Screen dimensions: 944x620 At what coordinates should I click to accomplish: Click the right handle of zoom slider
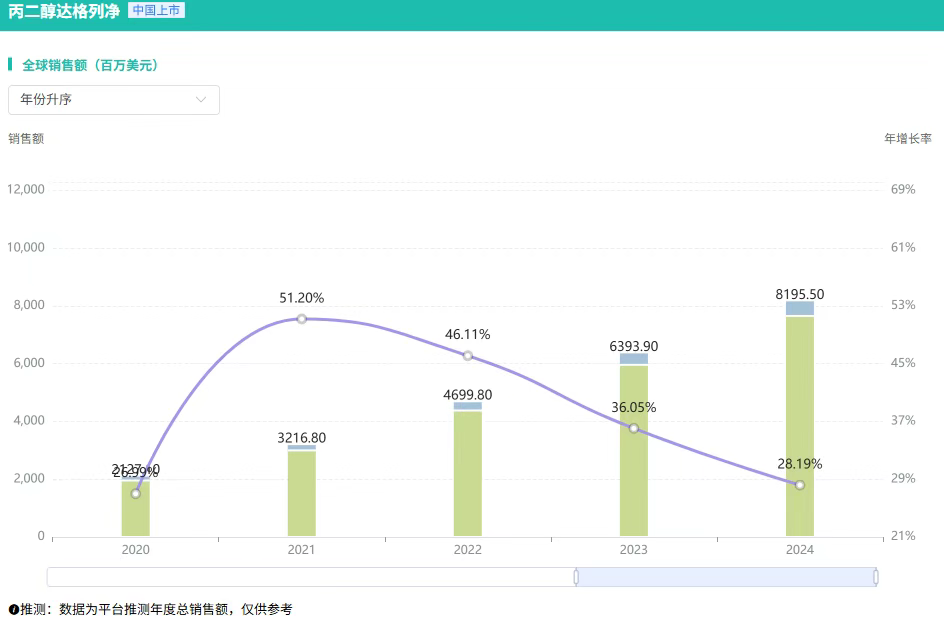(x=876, y=577)
